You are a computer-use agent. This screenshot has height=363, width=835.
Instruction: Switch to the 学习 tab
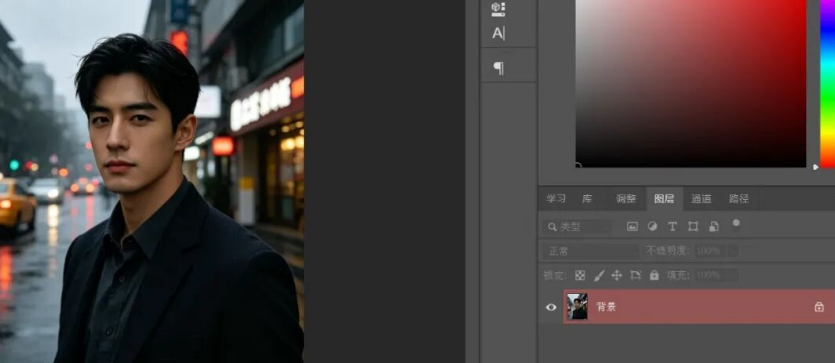click(555, 199)
